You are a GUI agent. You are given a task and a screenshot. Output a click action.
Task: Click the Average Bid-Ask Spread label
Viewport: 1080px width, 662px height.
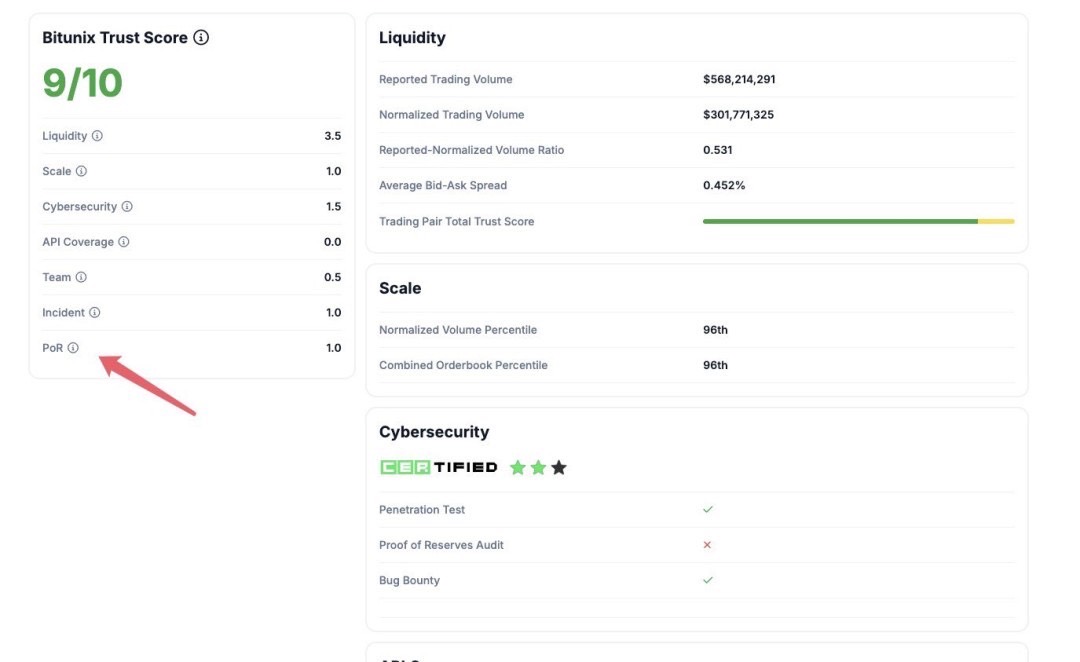click(x=443, y=185)
